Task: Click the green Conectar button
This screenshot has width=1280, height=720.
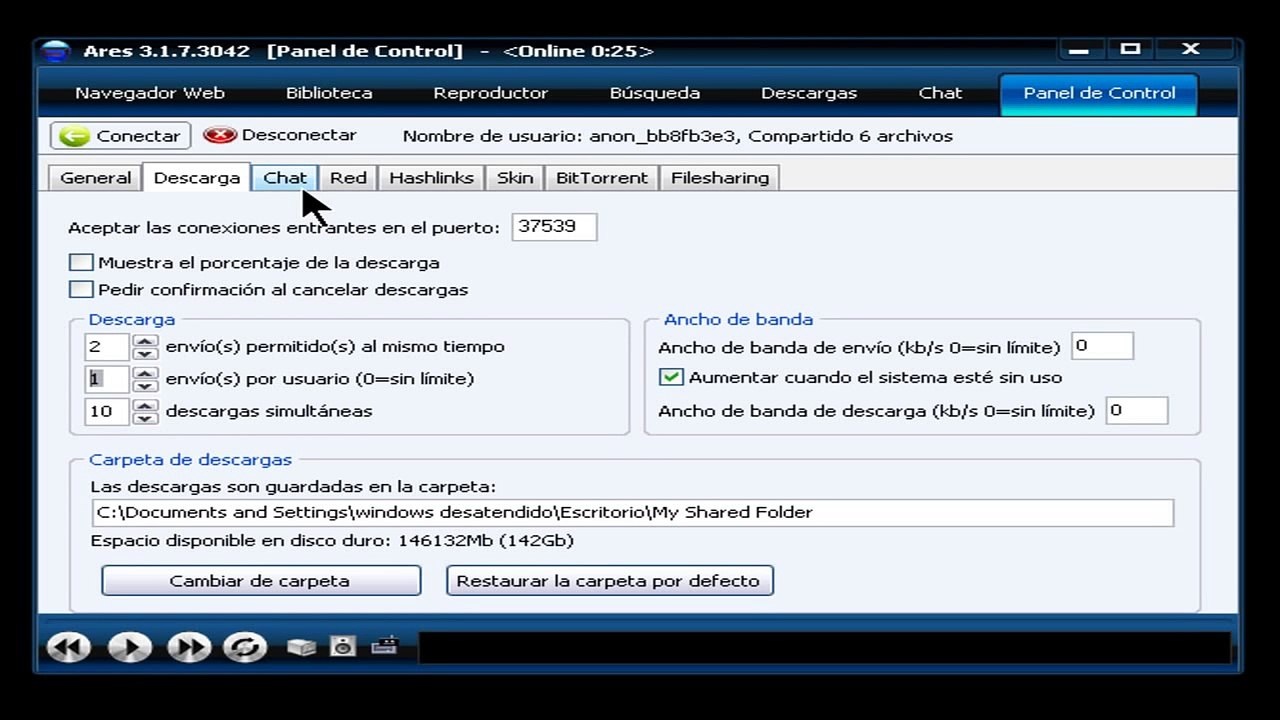Action: point(121,136)
